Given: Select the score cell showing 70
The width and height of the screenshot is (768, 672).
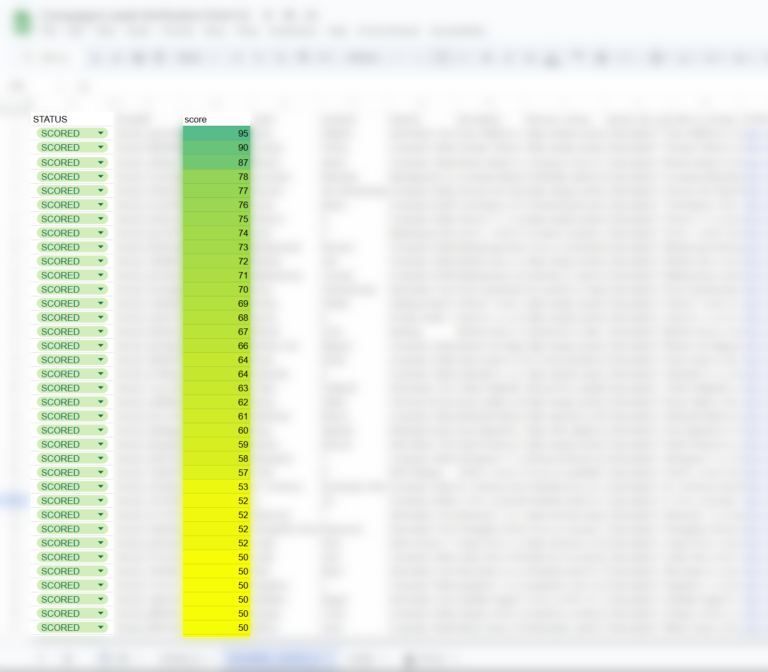Looking at the screenshot, I should tap(216, 289).
